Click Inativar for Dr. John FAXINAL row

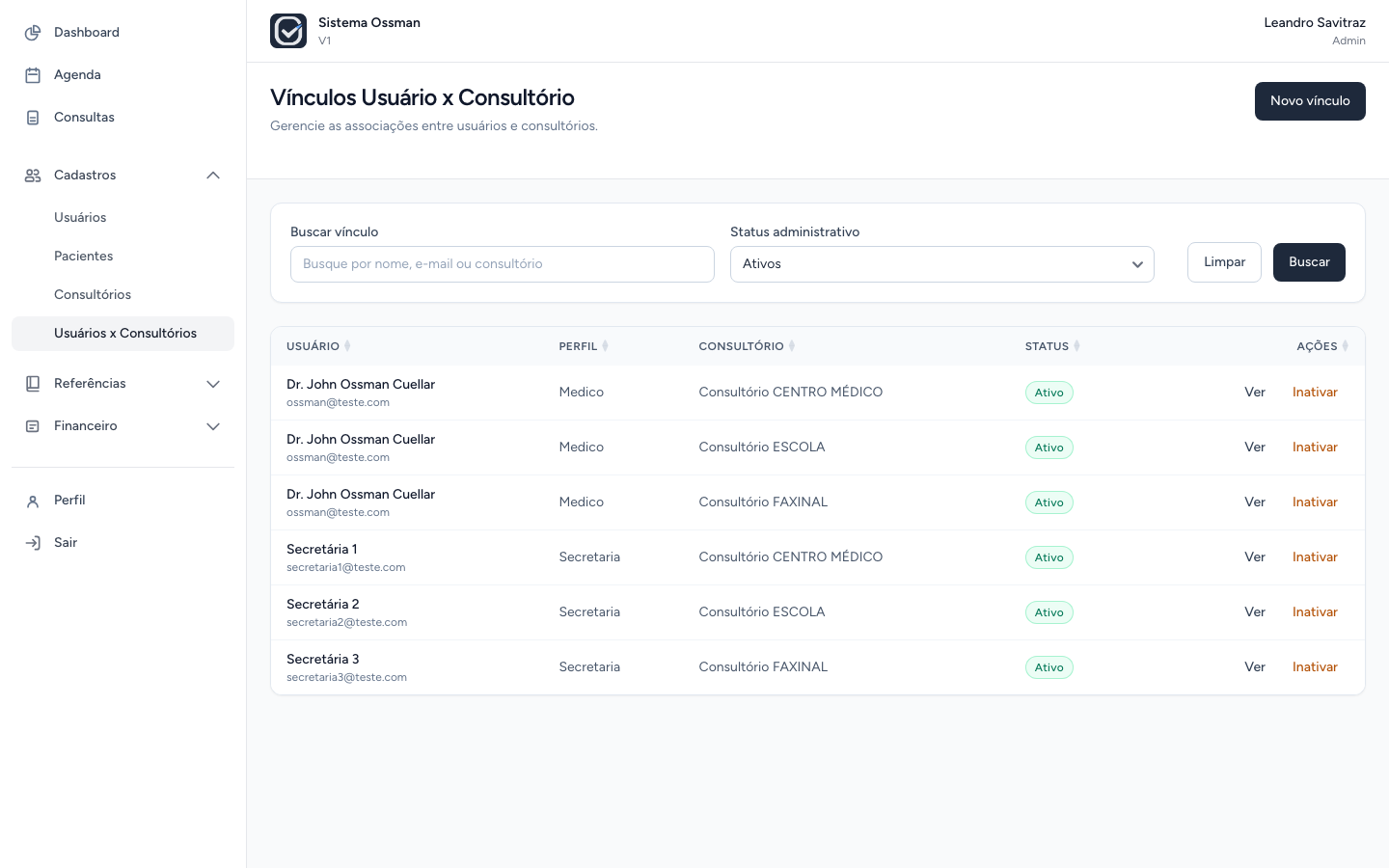click(x=1315, y=502)
